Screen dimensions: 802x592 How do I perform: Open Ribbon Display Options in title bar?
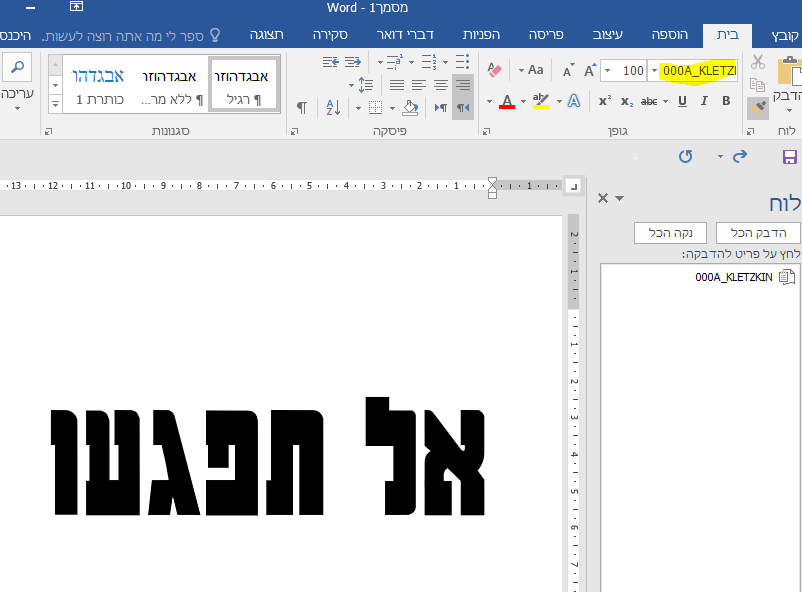[76, 7]
